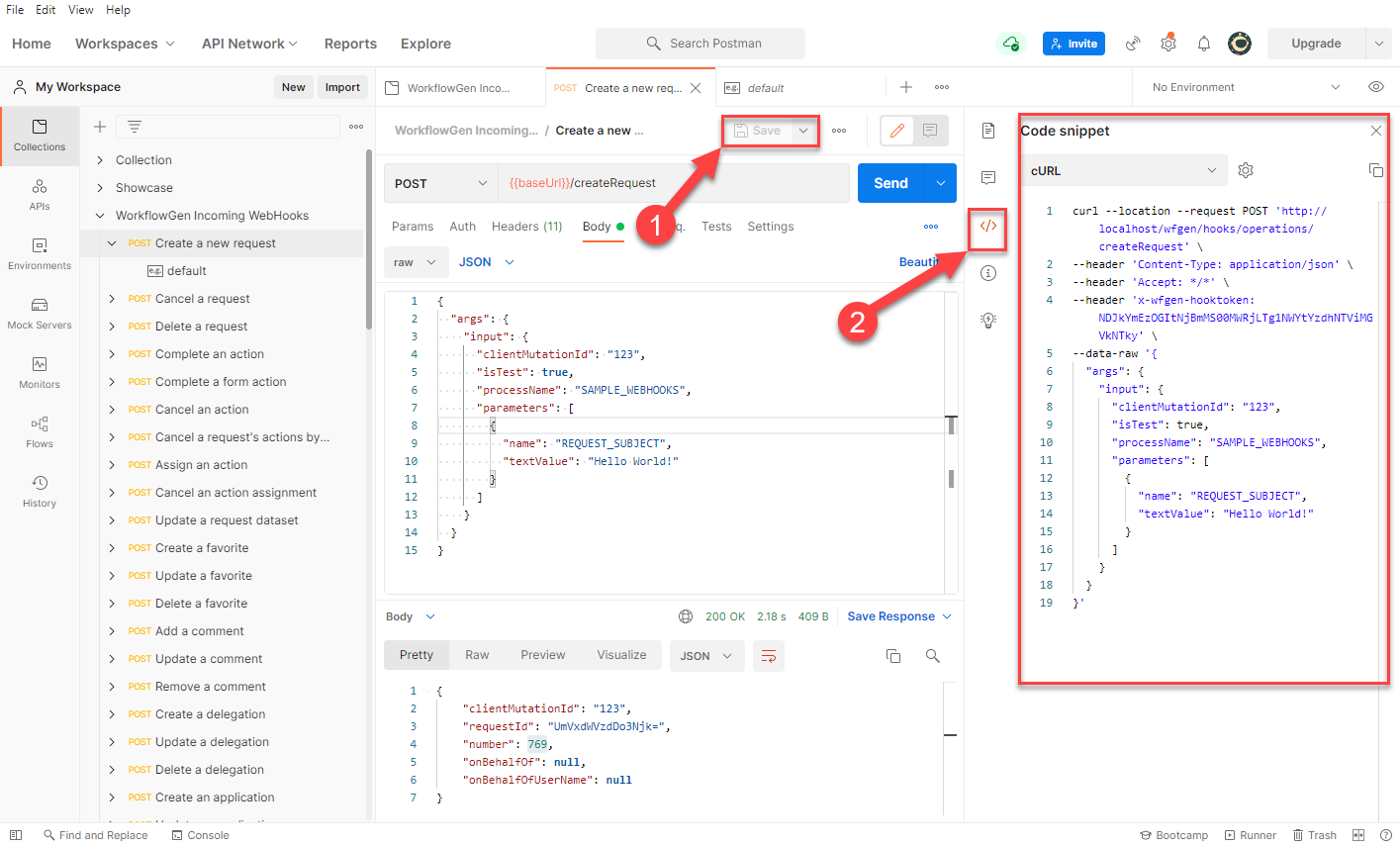Open the View menu
The image size is (1400, 847).
tap(81, 10)
